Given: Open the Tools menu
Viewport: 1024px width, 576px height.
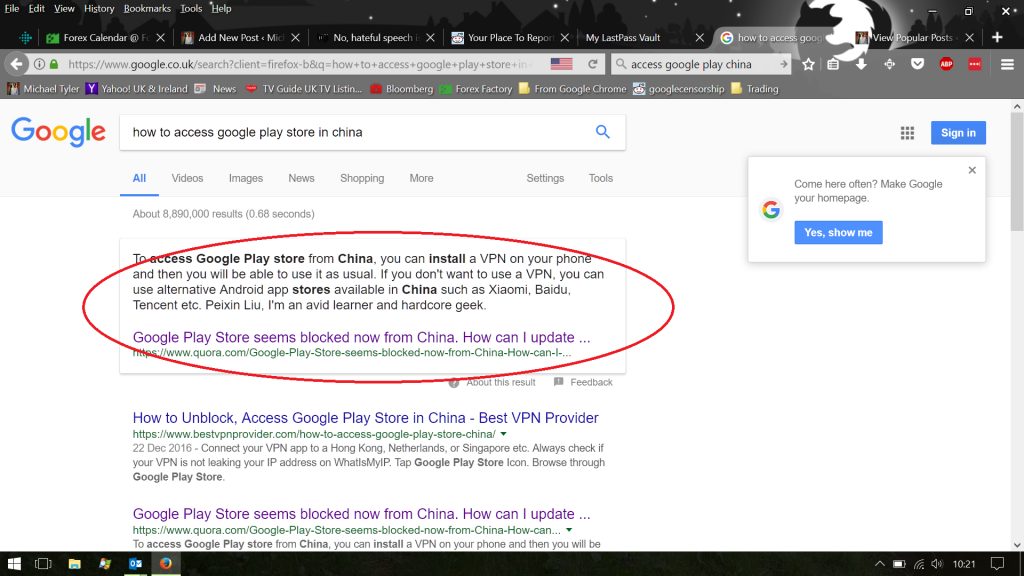Looking at the screenshot, I should tap(191, 8).
